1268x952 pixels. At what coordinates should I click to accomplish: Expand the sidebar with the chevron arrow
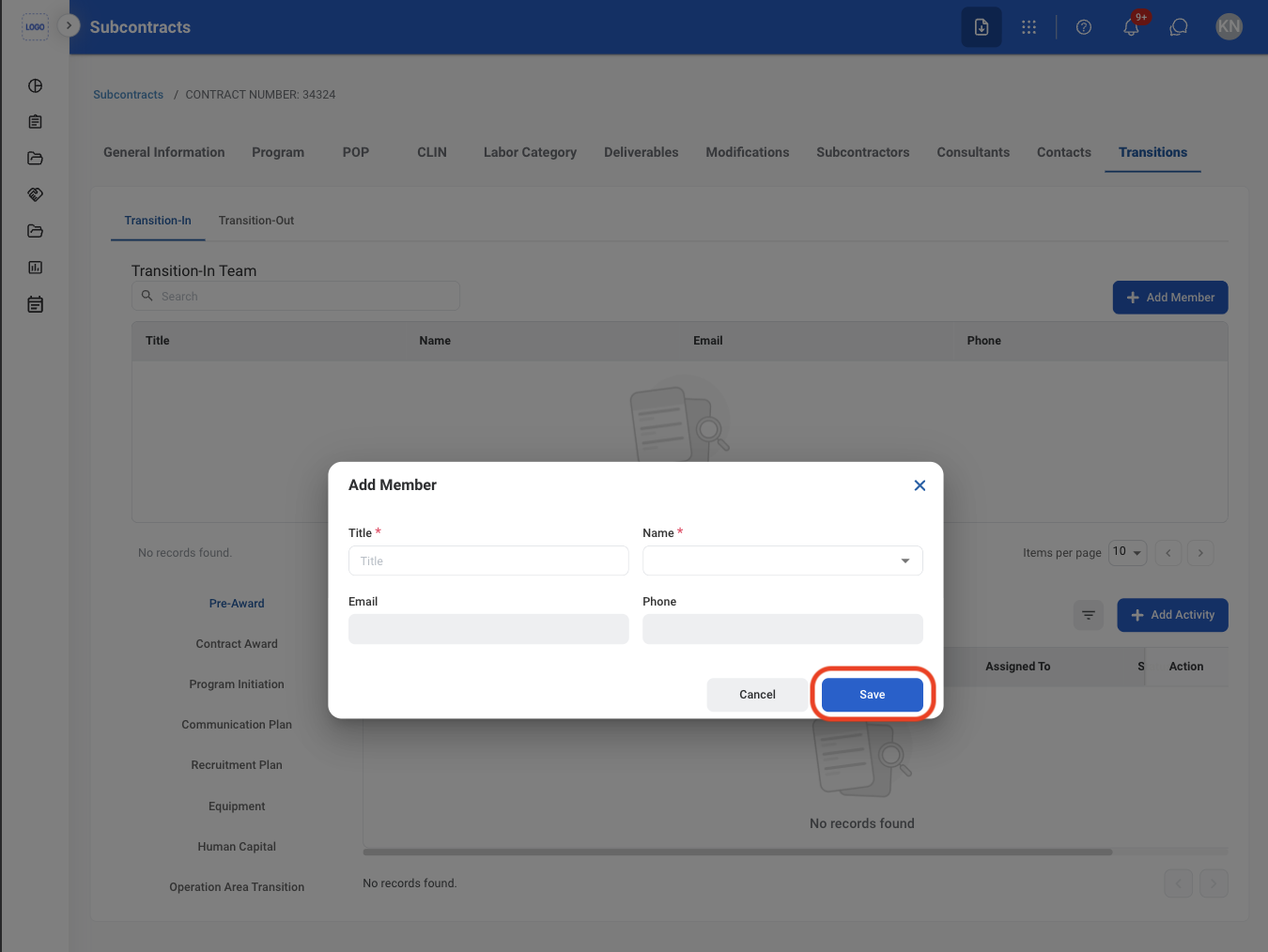pos(69,25)
